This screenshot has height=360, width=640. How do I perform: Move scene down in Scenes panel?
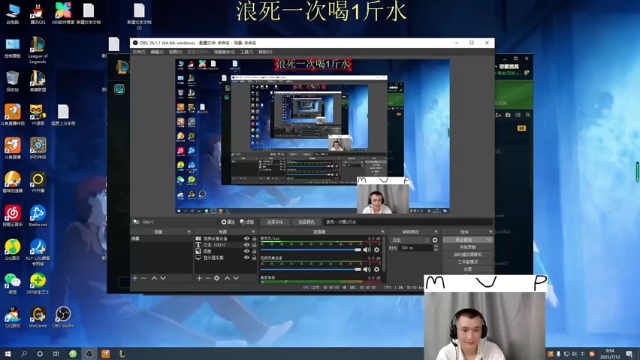163,278
